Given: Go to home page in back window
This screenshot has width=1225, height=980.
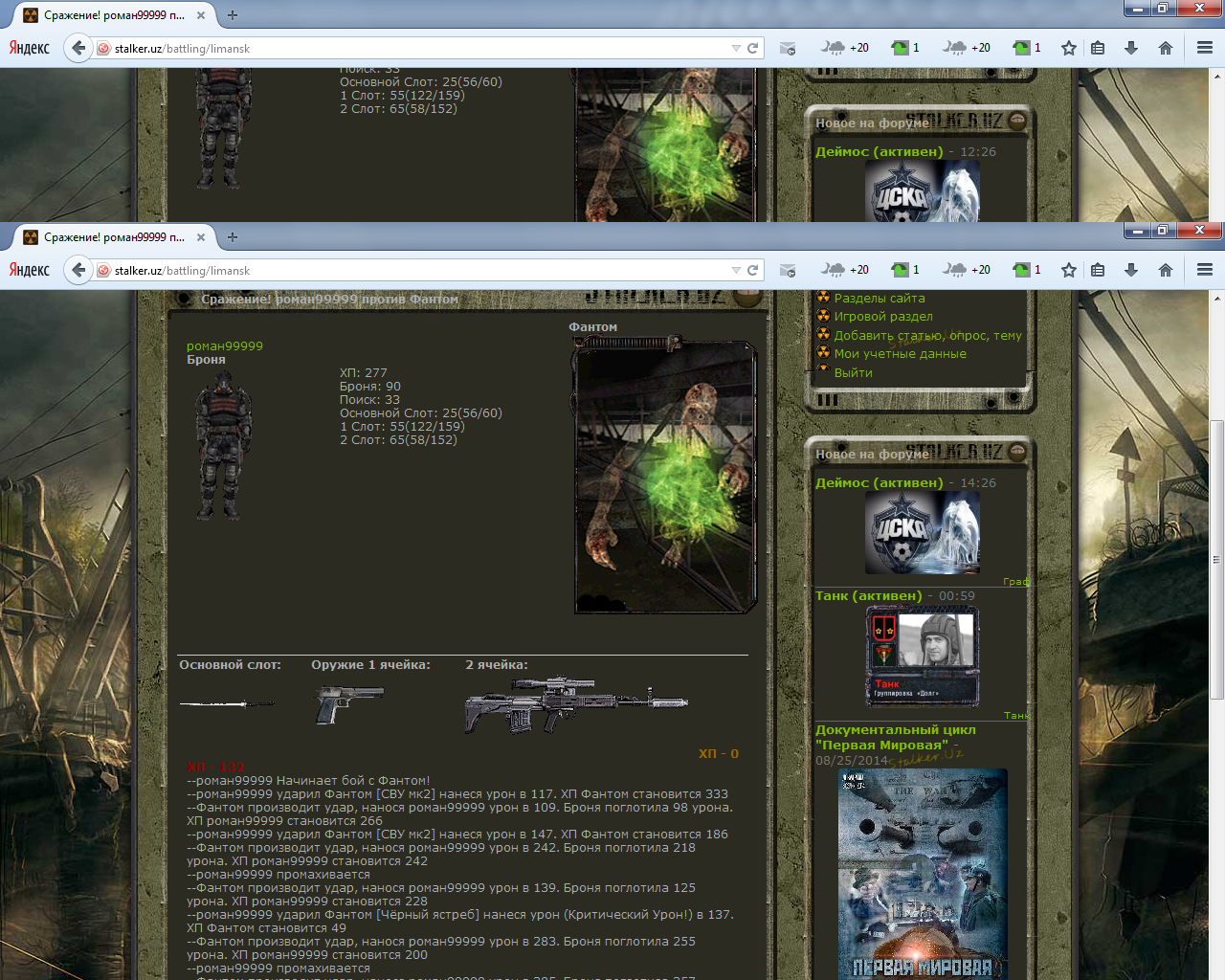Looking at the screenshot, I should pyautogui.click(x=1166, y=48).
